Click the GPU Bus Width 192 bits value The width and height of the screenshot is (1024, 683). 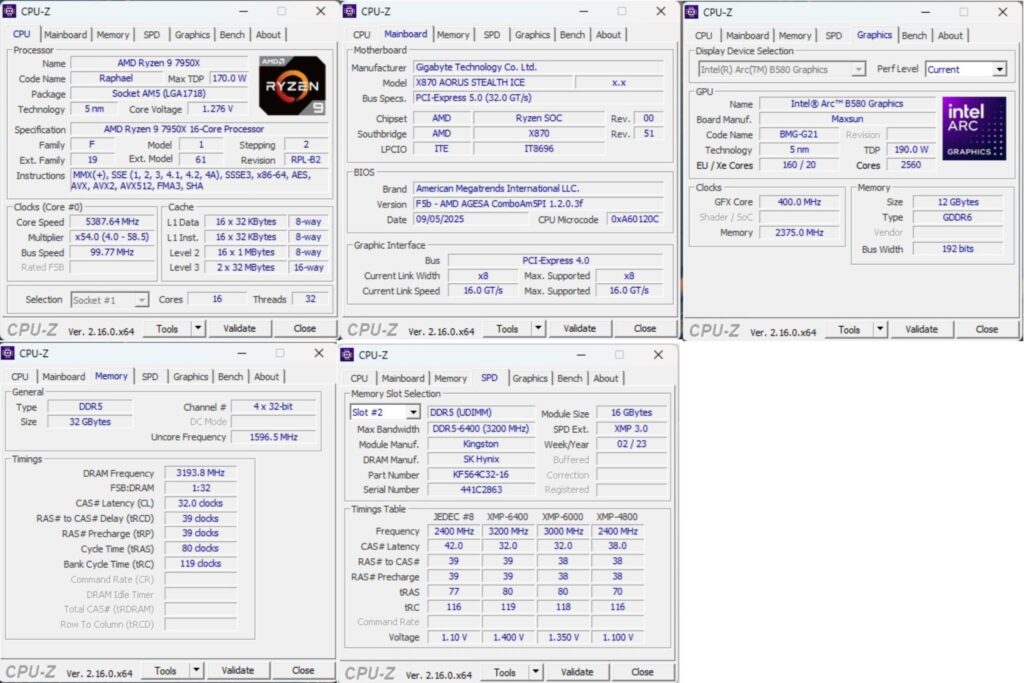[957, 249]
